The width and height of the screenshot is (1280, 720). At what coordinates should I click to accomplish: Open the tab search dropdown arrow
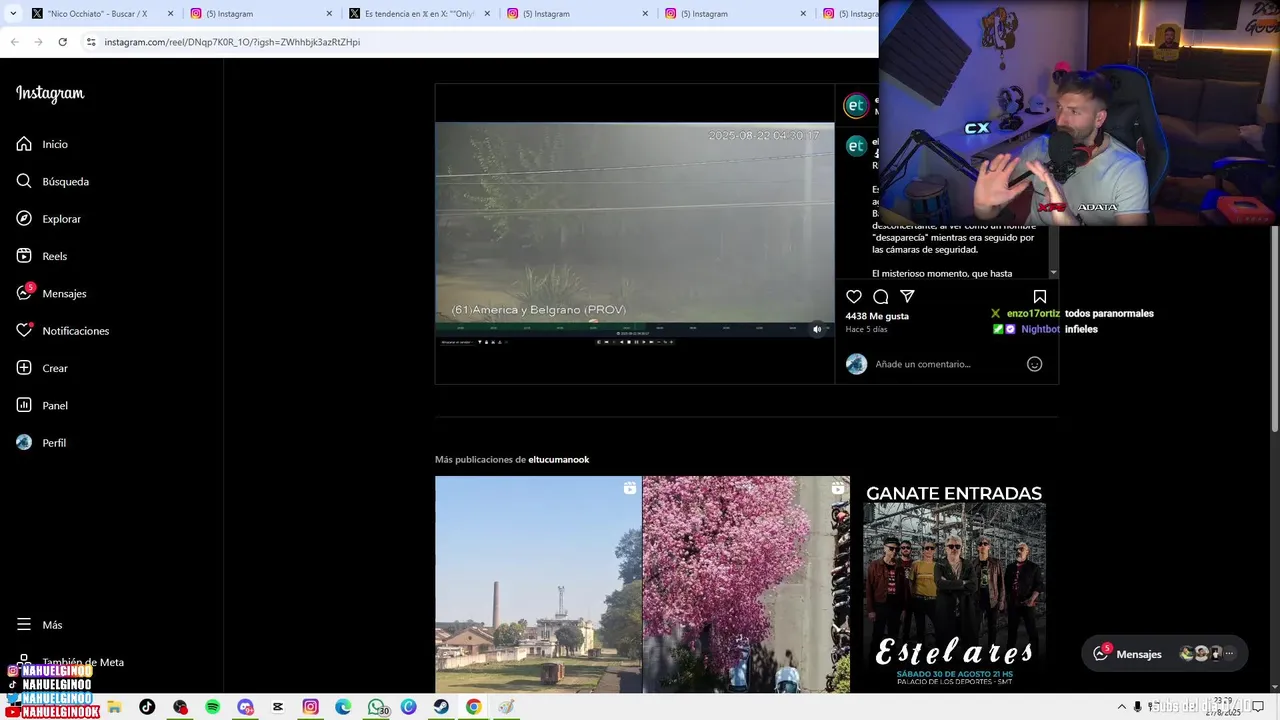click(12, 14)
